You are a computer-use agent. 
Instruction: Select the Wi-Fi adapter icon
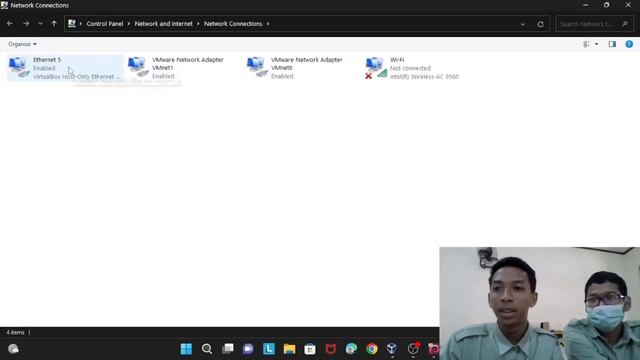point(376,68)
